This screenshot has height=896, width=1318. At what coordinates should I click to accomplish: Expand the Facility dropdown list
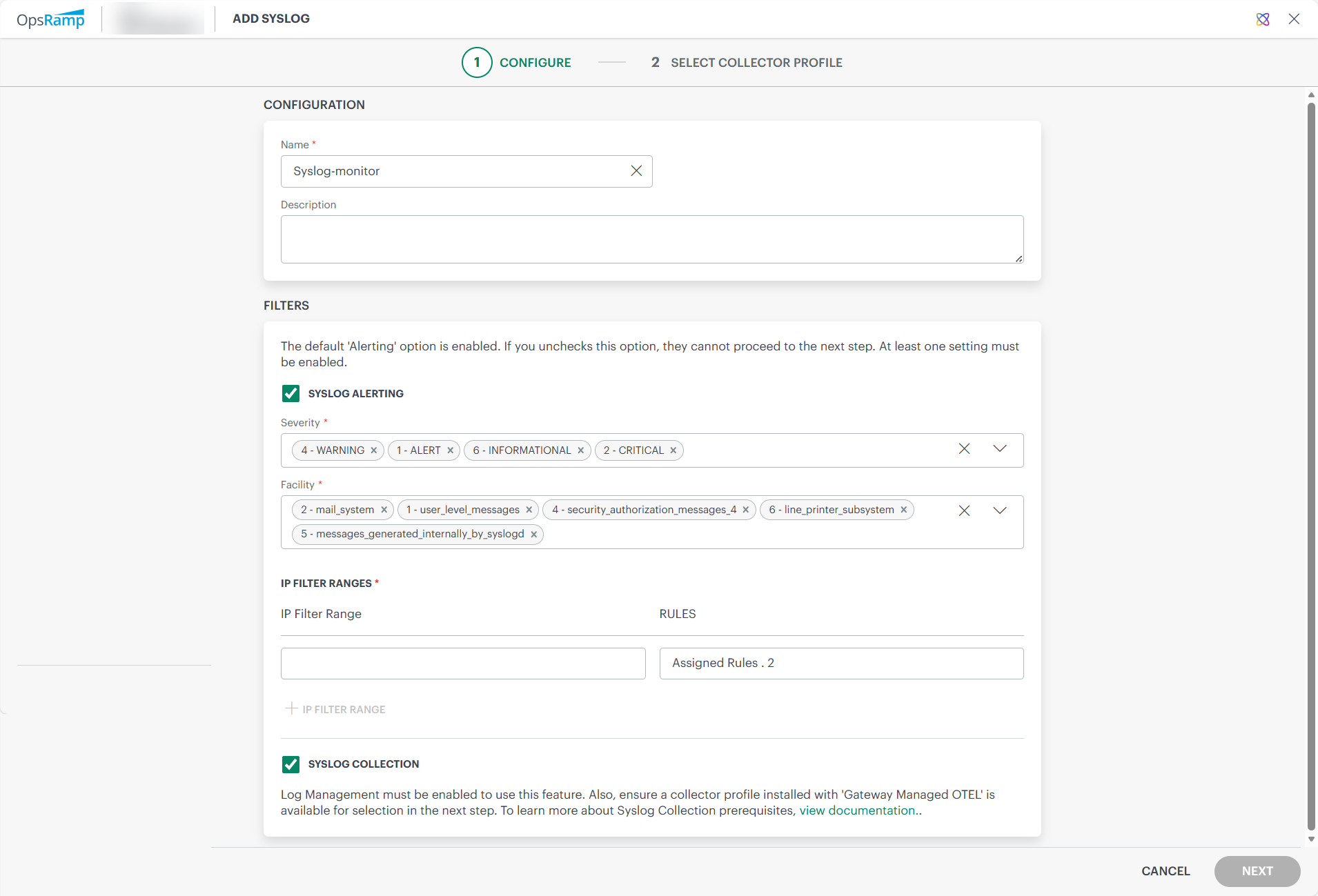pyautogui.click(x=1000, y=510)
